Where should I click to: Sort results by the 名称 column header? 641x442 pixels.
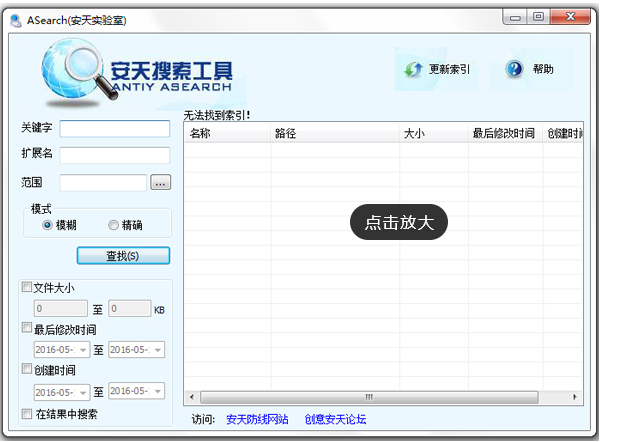tap(227, 133)
